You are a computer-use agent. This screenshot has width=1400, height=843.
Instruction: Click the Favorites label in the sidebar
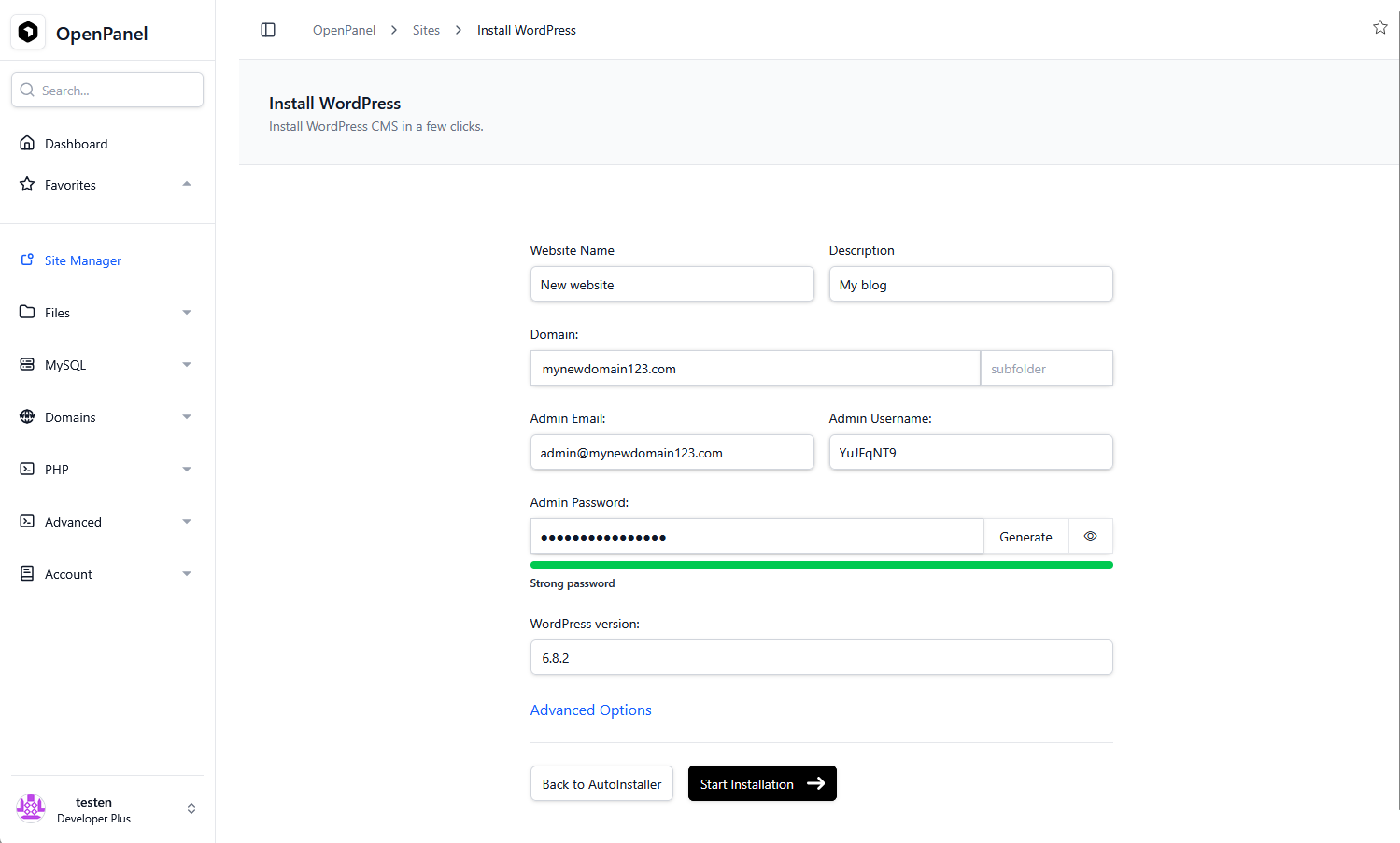70,185
